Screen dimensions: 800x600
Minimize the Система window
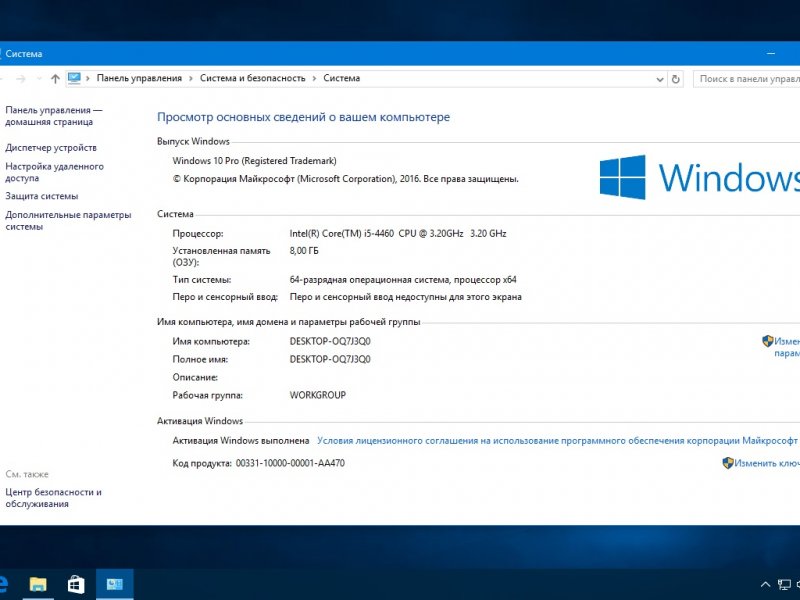tap(771, 53)
